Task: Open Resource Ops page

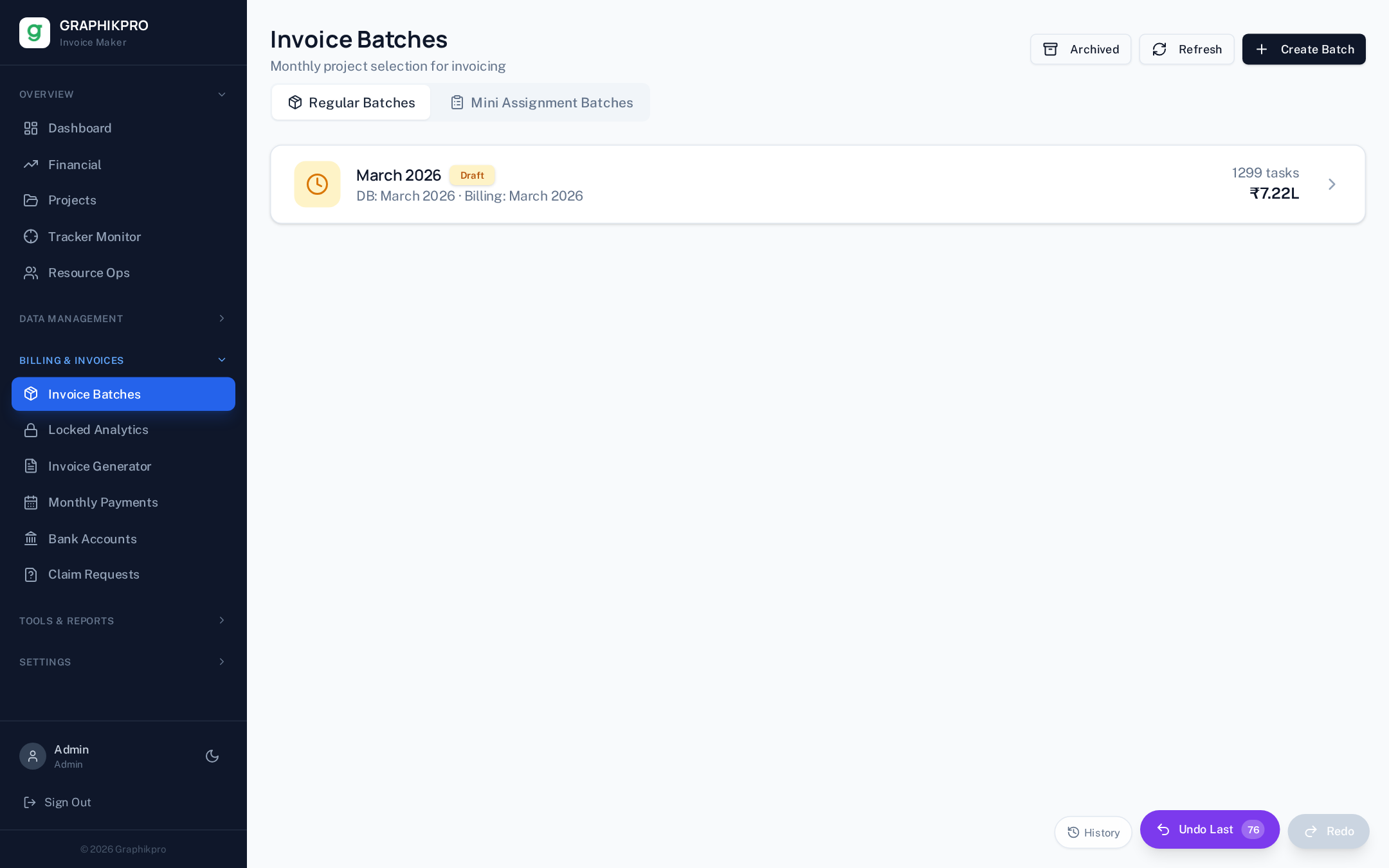Action: (x=123, y=273)
